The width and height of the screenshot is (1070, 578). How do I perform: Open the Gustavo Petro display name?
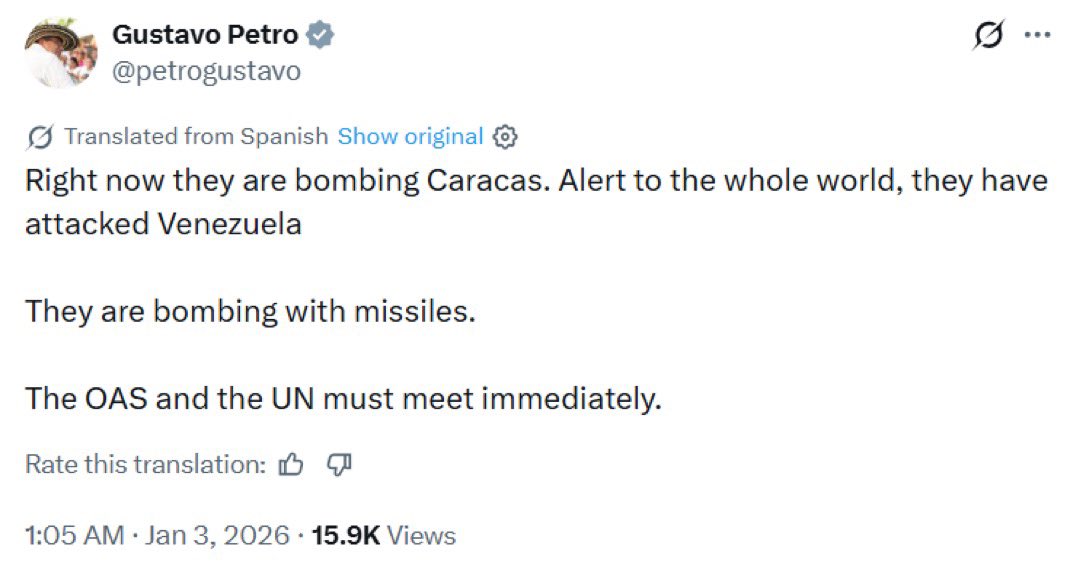tap(205, 35)
